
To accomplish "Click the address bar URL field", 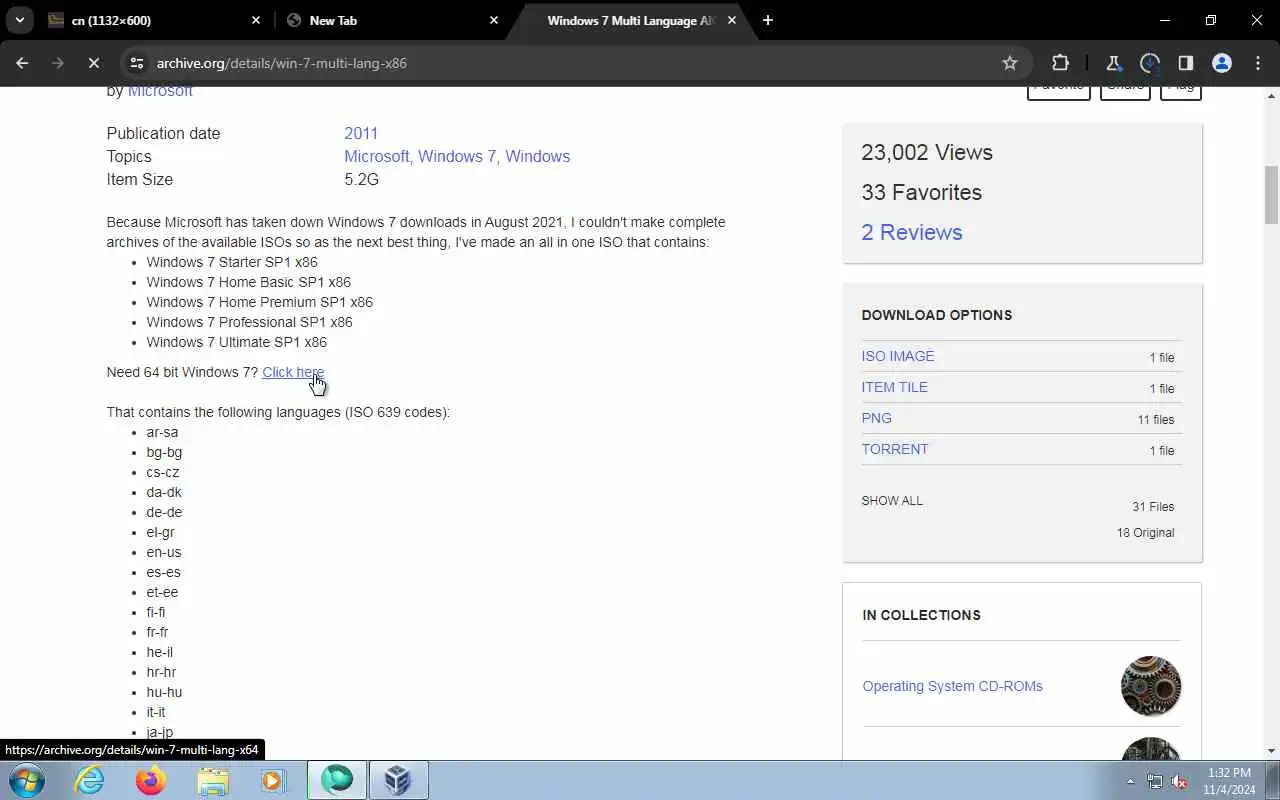I will 570,63.
